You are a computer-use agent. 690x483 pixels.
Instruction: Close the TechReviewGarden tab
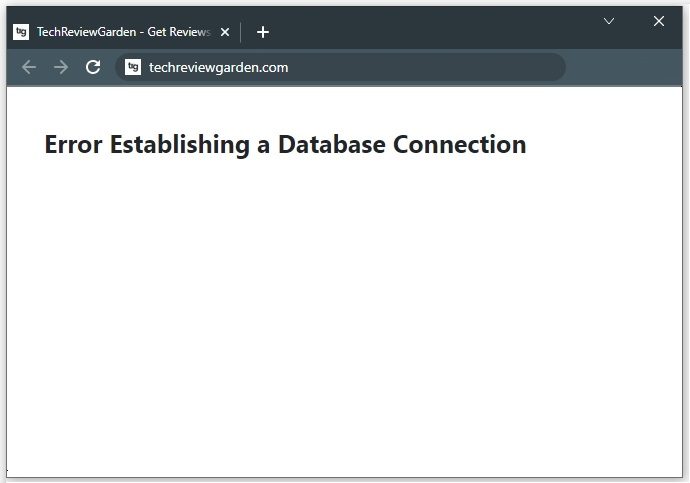coord(225,32)
